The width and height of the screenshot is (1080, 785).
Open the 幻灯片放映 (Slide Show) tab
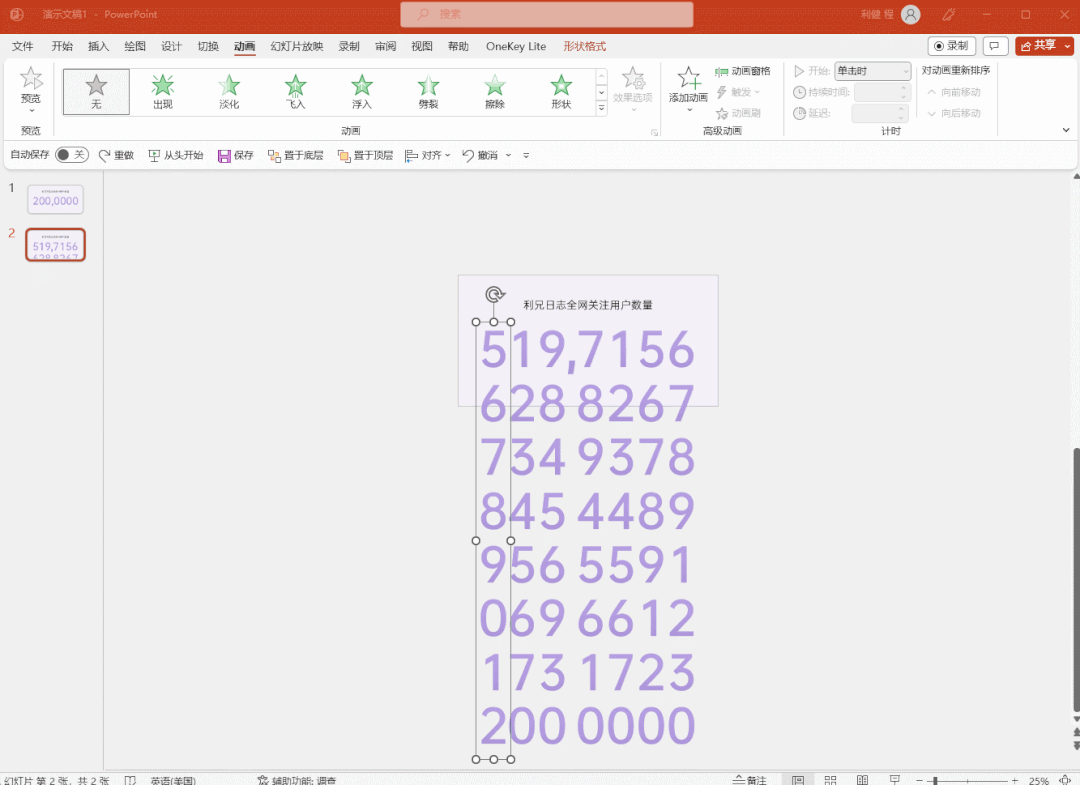click(x=297, y=46)
